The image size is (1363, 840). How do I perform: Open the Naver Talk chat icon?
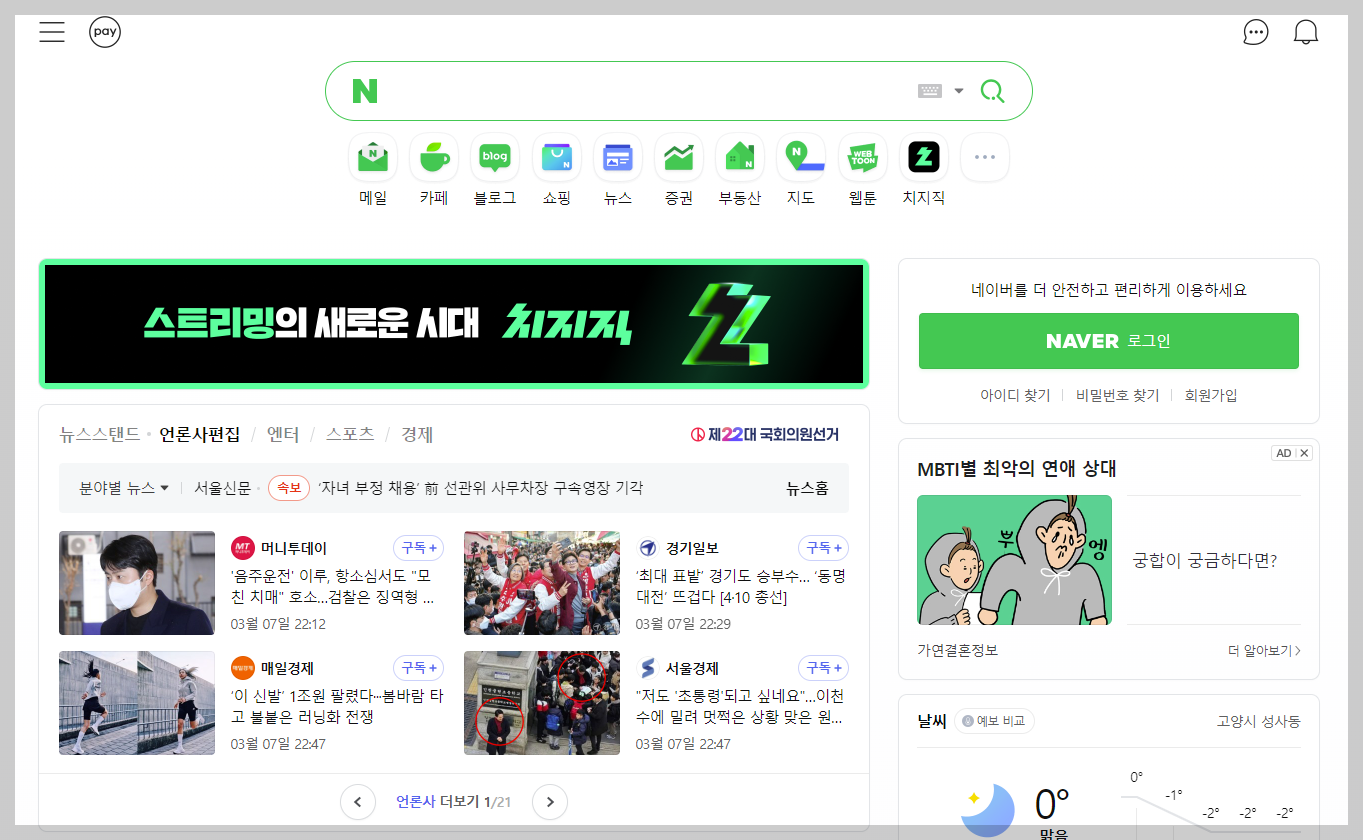1256,32
